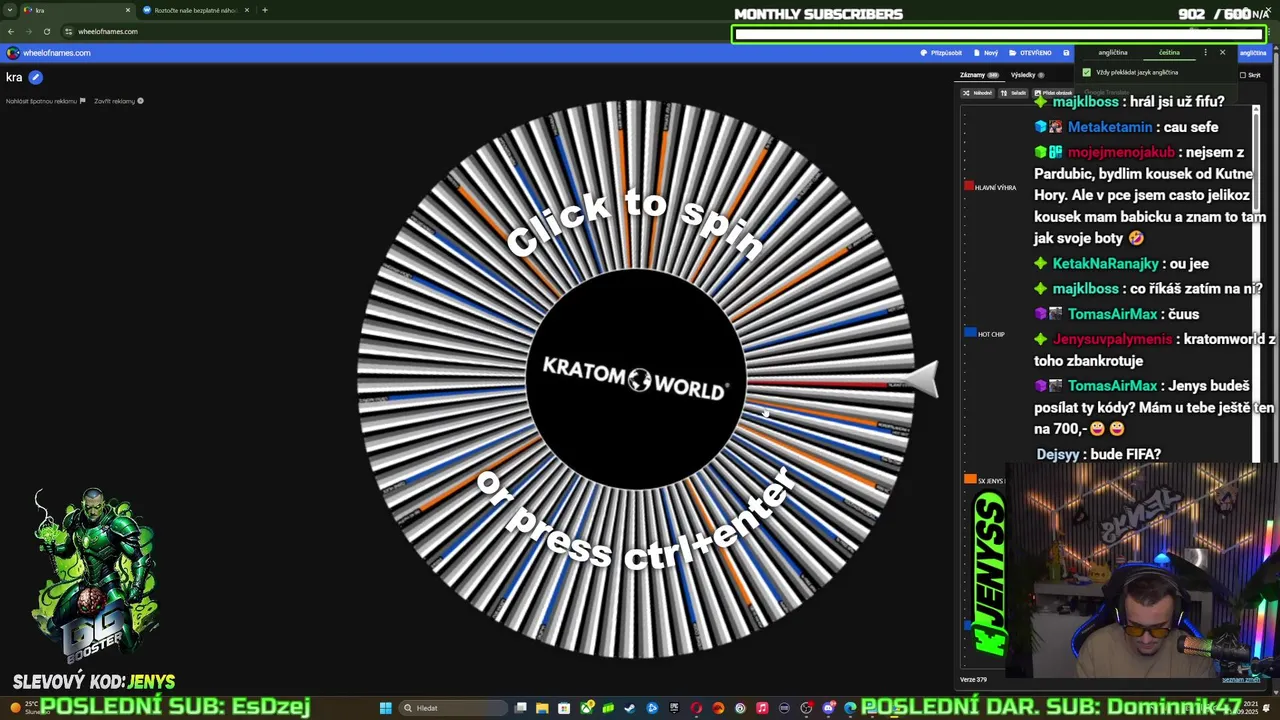Switch to the Výsledky results tab

[1027, 75]
